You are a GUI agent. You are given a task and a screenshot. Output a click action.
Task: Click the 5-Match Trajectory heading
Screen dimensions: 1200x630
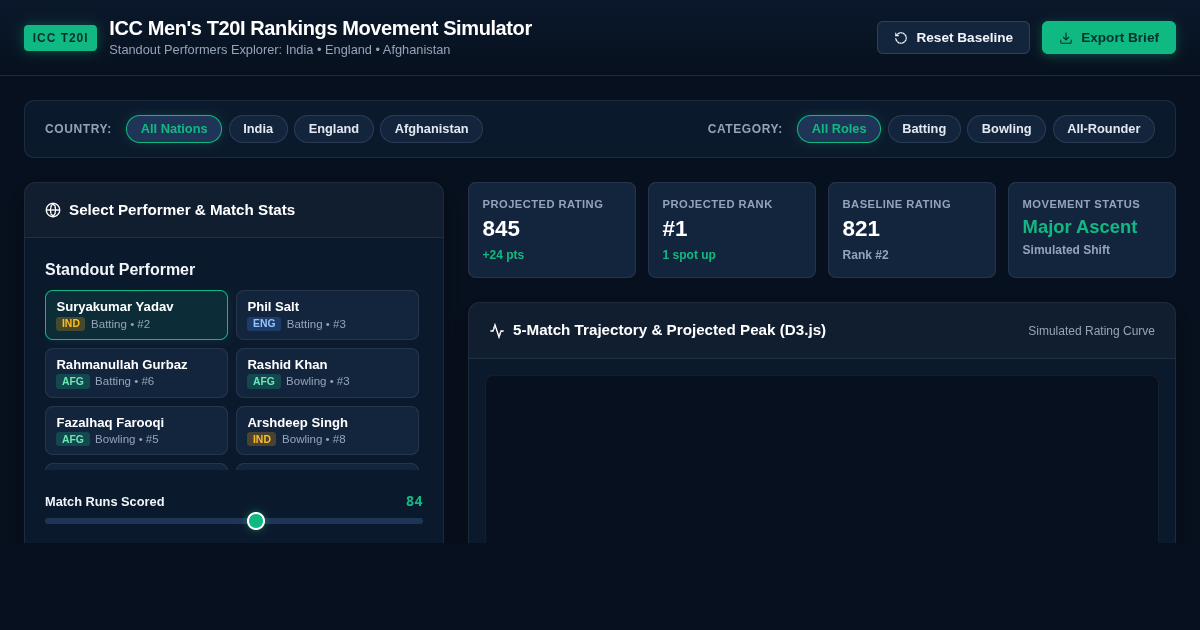[x=669, y=330]
